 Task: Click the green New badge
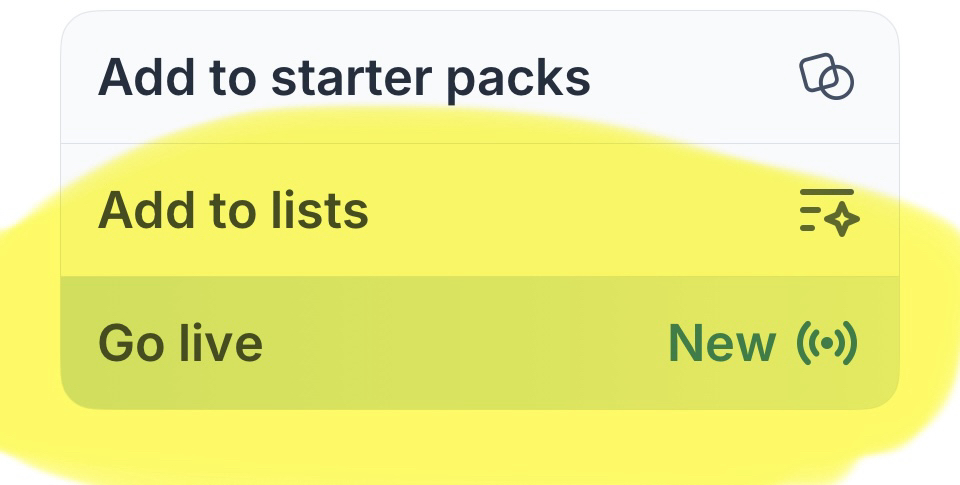click(721, 343)
